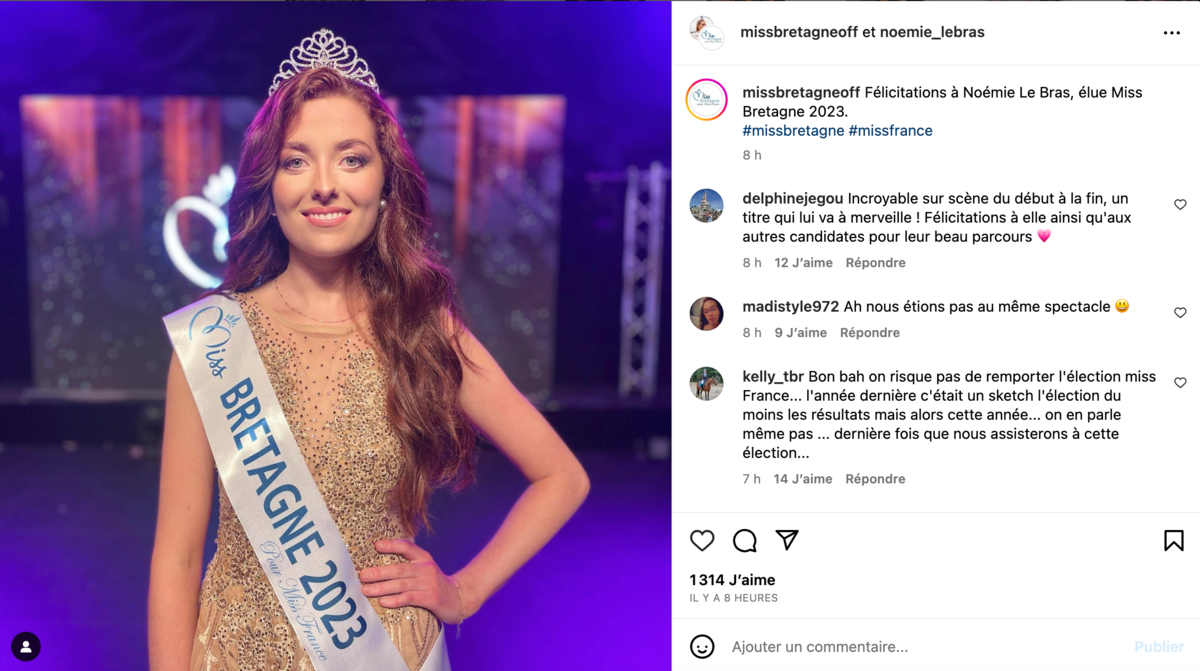View delphinejegou's avatar profile
1200x671 pixels.
pos(706,205)
